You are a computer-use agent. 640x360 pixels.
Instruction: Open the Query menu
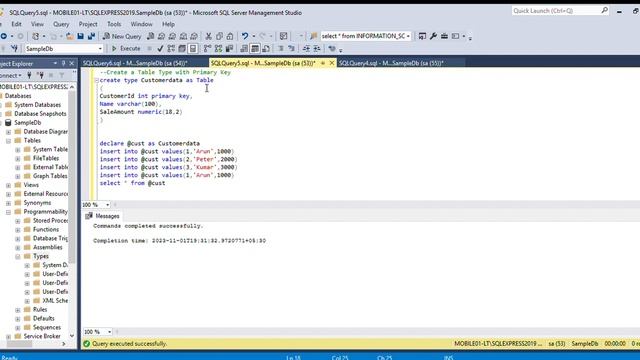click(x=61, y=24)
